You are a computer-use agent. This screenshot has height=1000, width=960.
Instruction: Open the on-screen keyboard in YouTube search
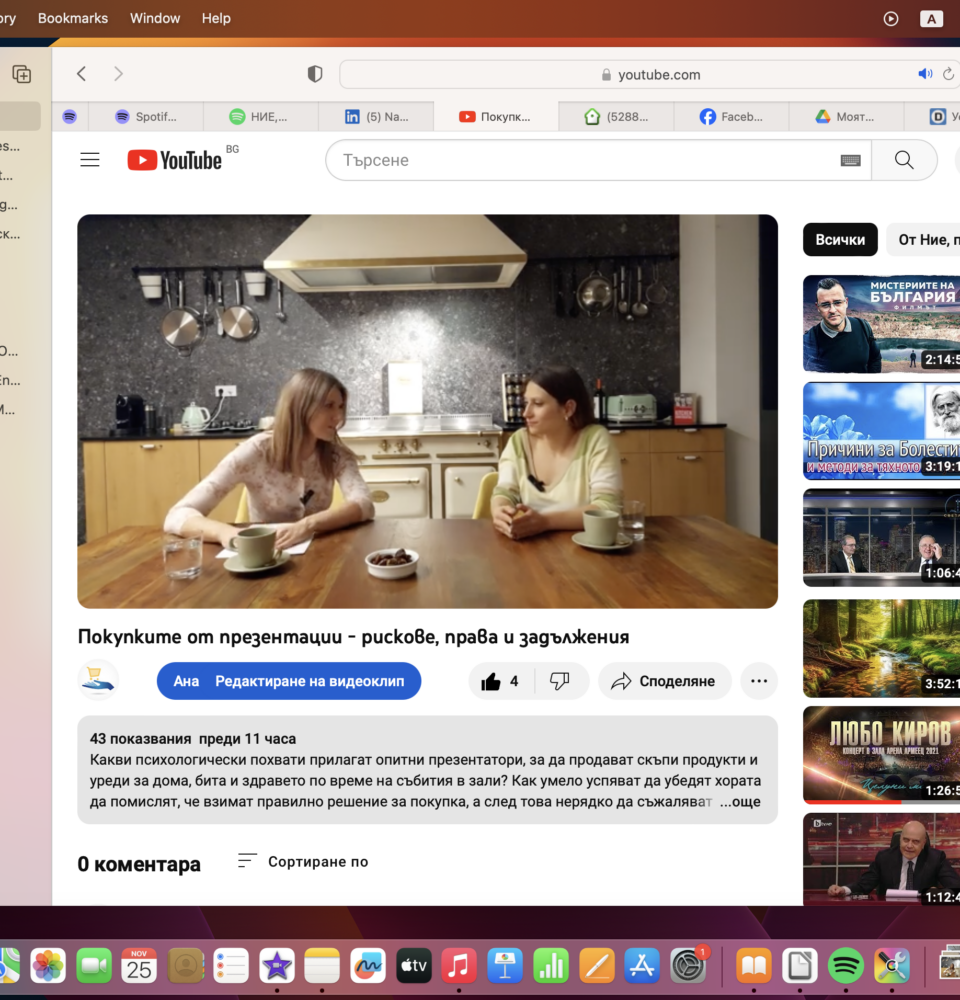point(850,160)
